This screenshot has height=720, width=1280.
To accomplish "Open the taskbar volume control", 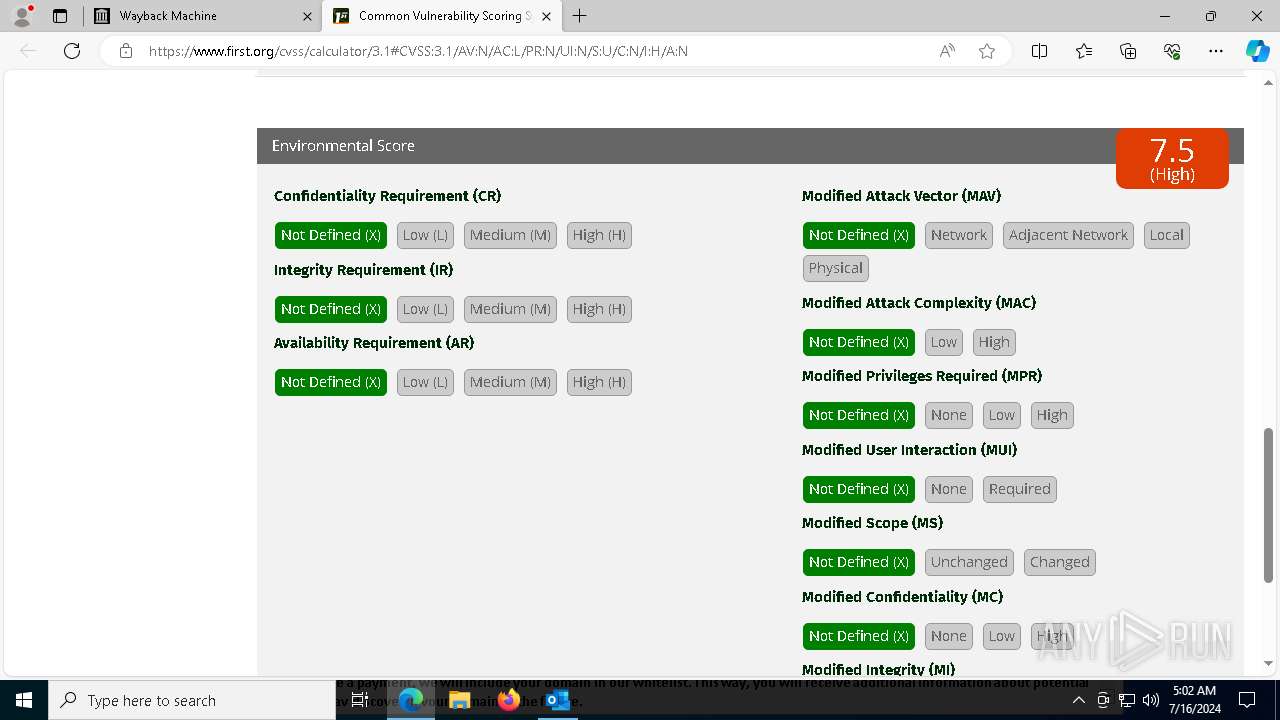I will pyautogui.click(x=1151, y=700).
